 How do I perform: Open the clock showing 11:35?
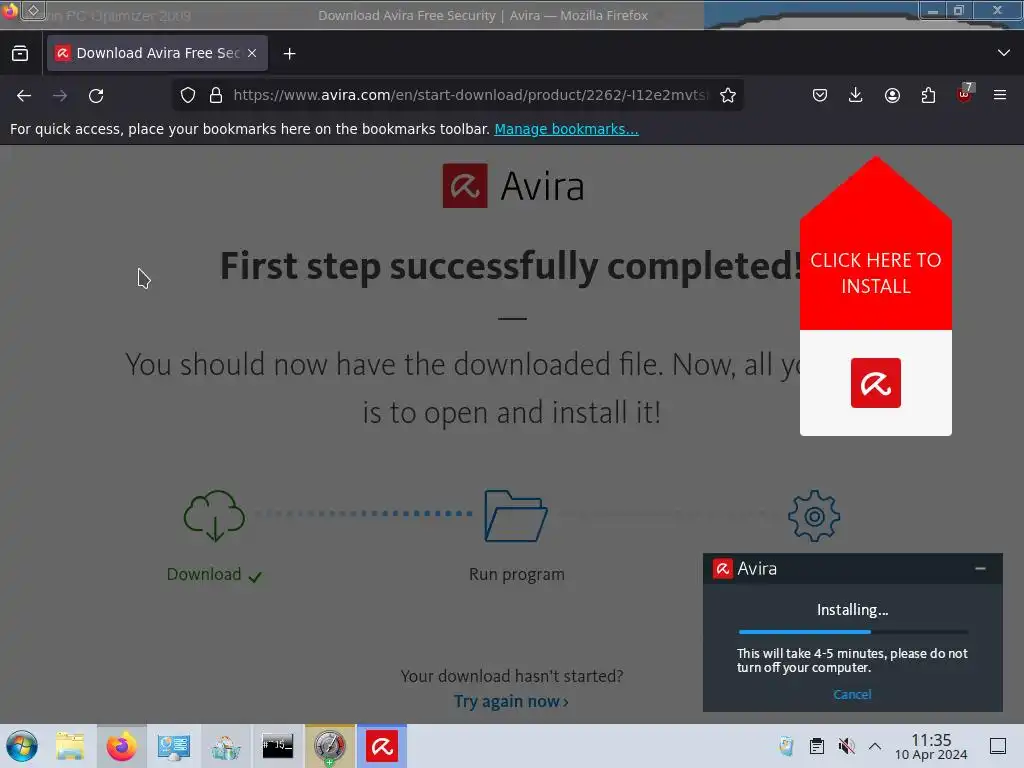[x=931, y=746]
